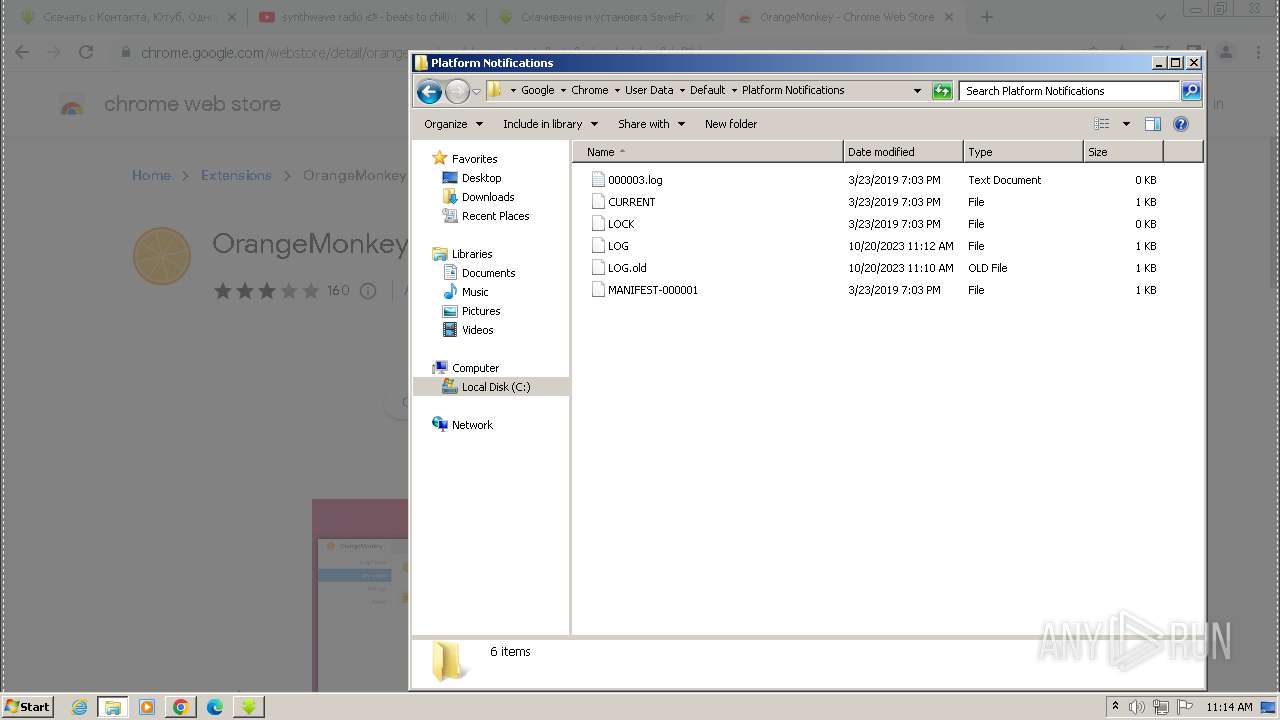Click the Back arrow in Explorer

pos(429,92)
